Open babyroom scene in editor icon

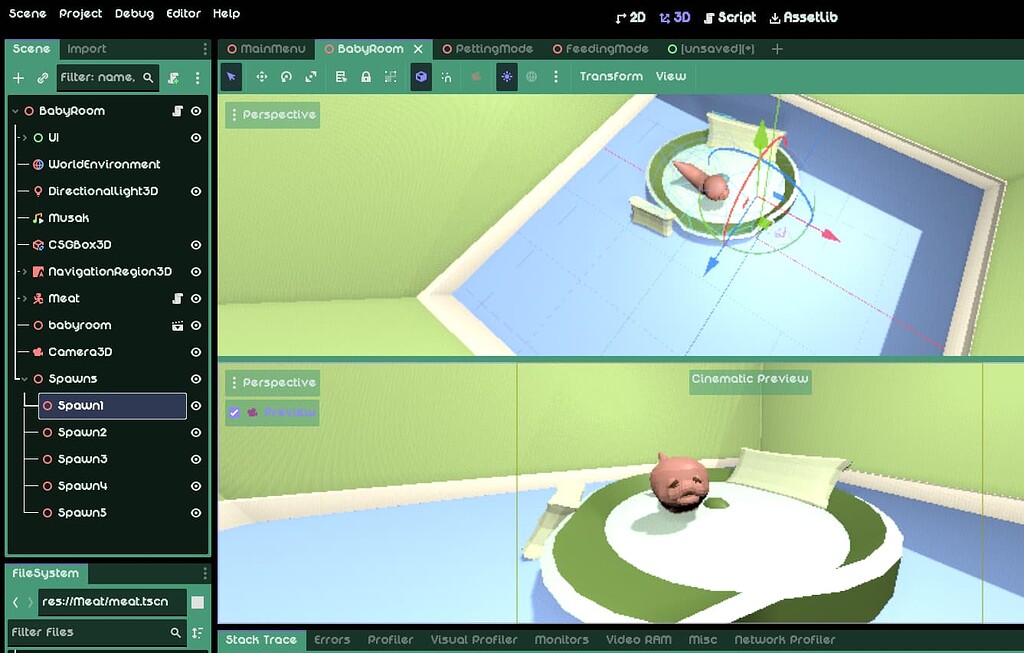(177, 325)
